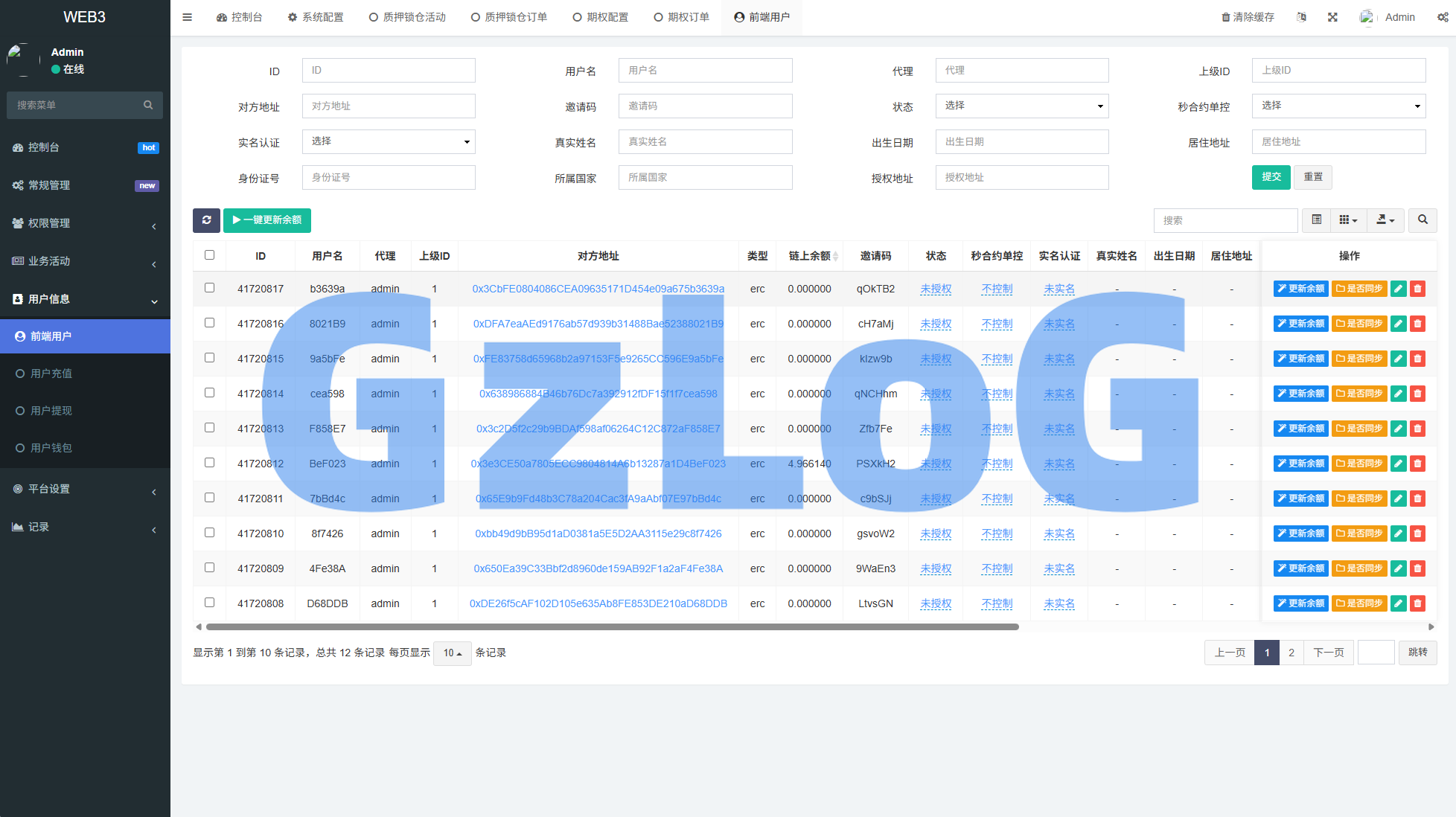Click search icon in sidebar menu search

(x=148, y=105)
